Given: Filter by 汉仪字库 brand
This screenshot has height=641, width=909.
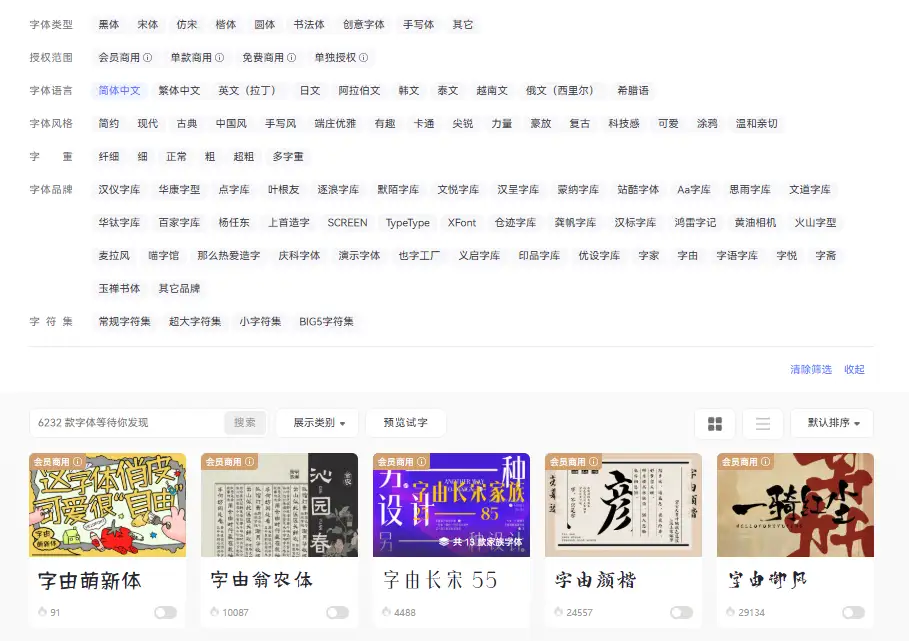Looking at the screenshot, I should (119, 190).
